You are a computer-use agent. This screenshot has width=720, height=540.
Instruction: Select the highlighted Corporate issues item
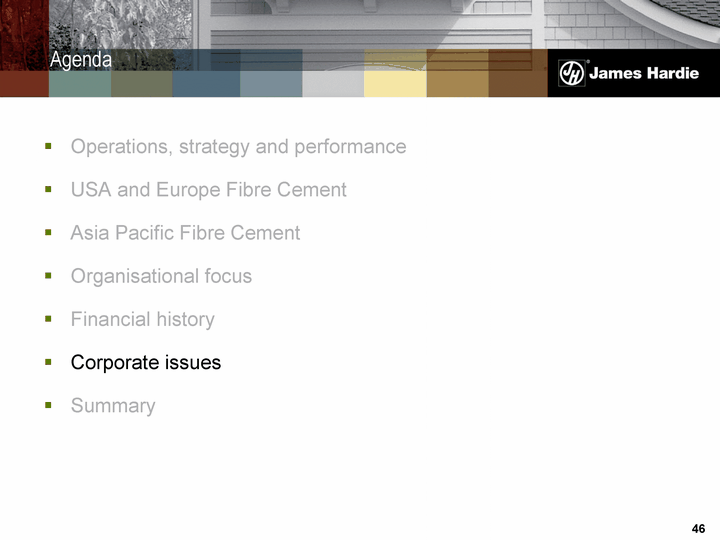[x=145, y=363]
